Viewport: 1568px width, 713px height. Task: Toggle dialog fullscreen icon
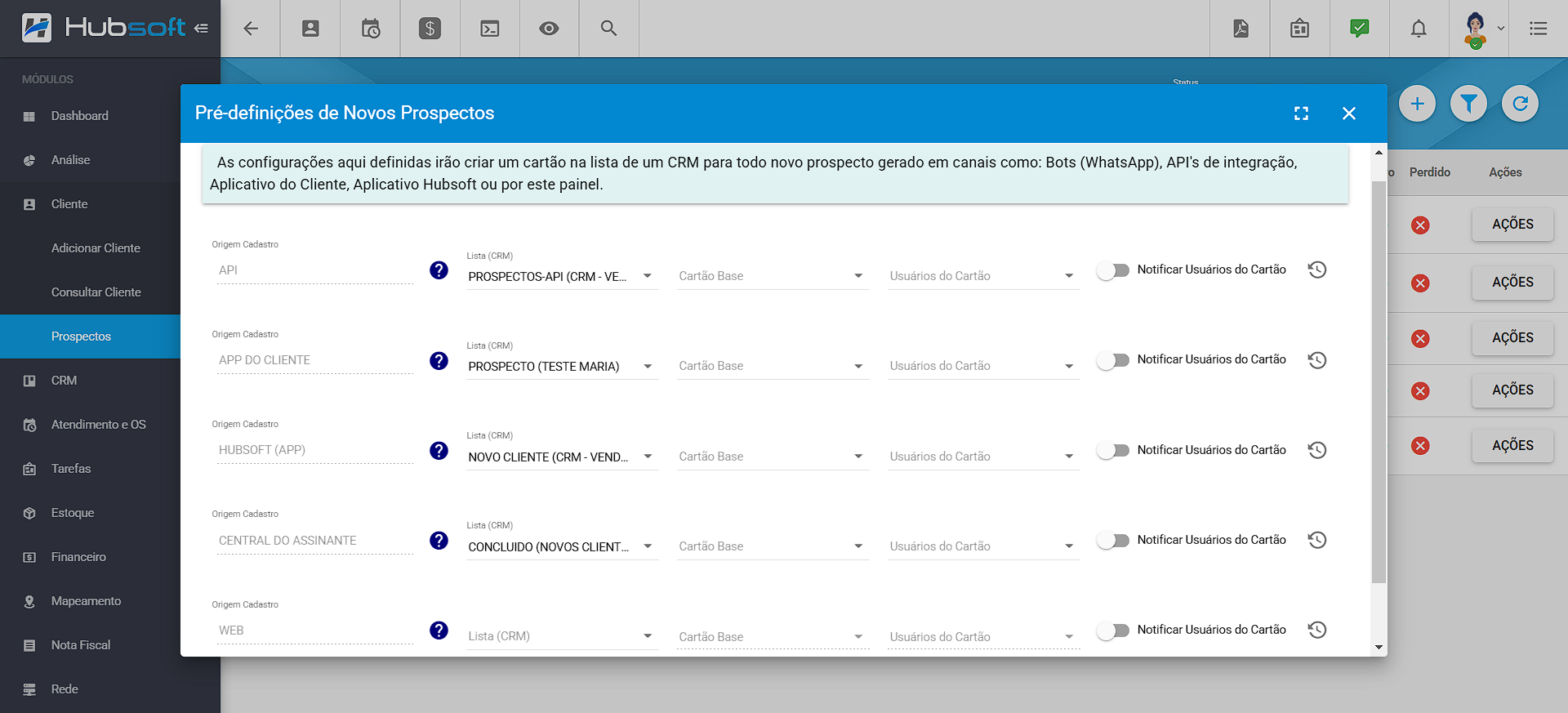point(1302,114)
